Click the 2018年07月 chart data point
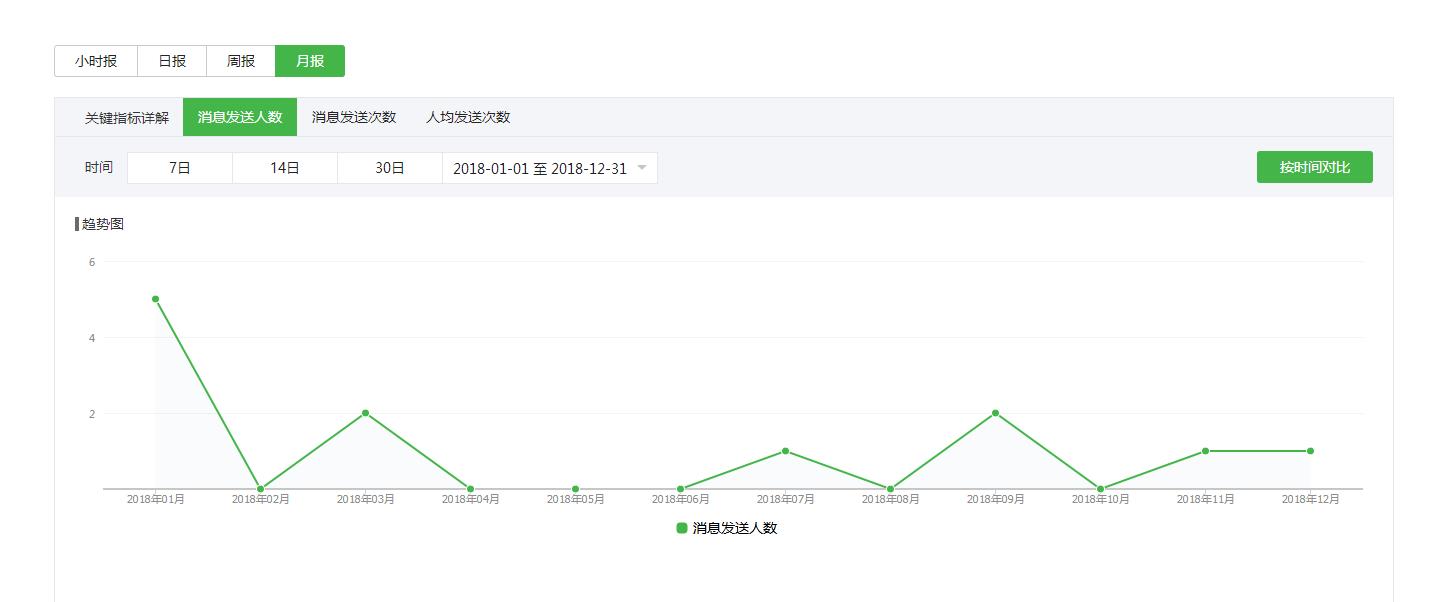The width and height of the screenshot is (1442, 602). point(786,451)
